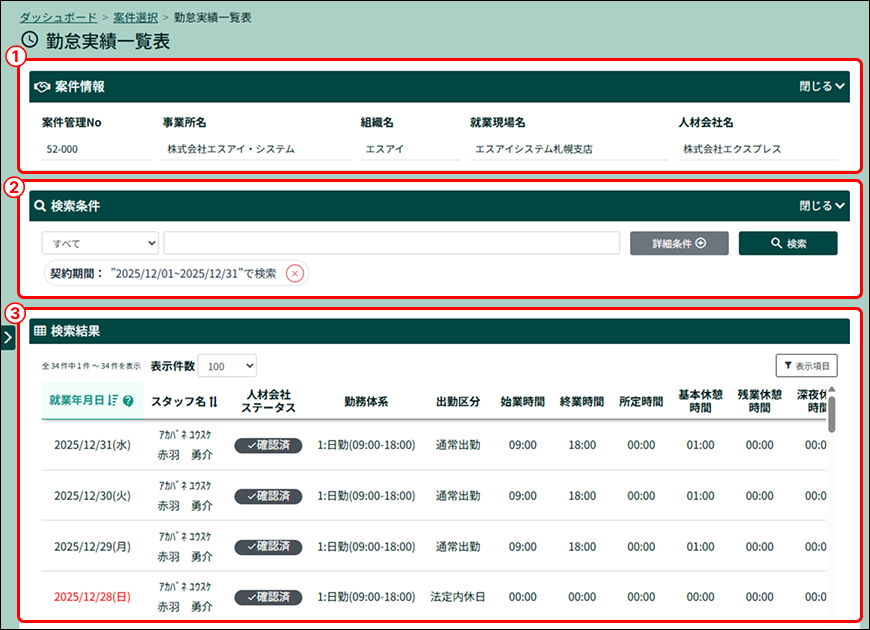Click the 確認済 badge for 2025/12/28 row
Viewport: 870px width, 630px height.
coord(269,597)
